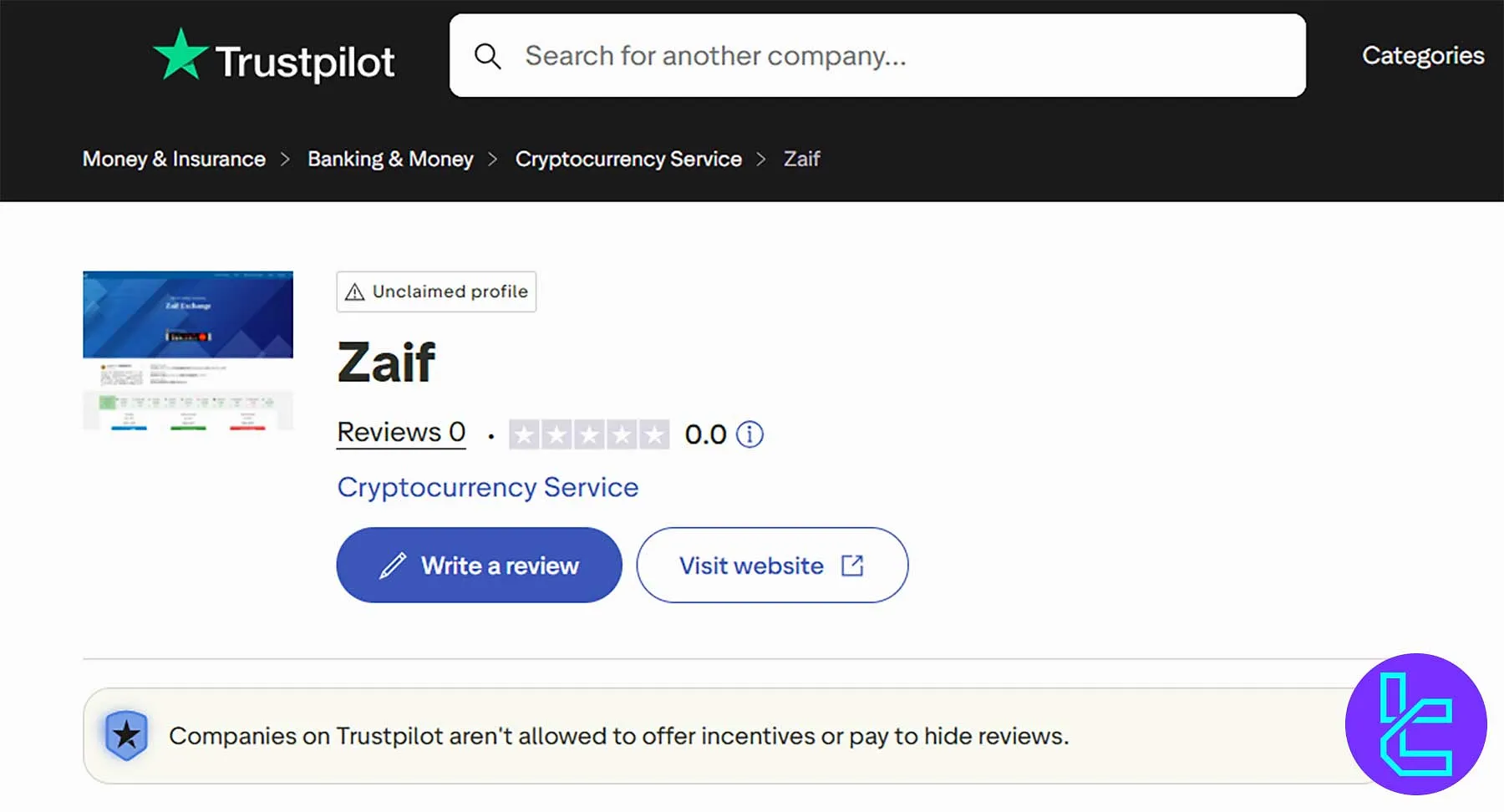Open the Reviews 0 link
Screen dimensions: 1504x812
click(x=400, y=432)
